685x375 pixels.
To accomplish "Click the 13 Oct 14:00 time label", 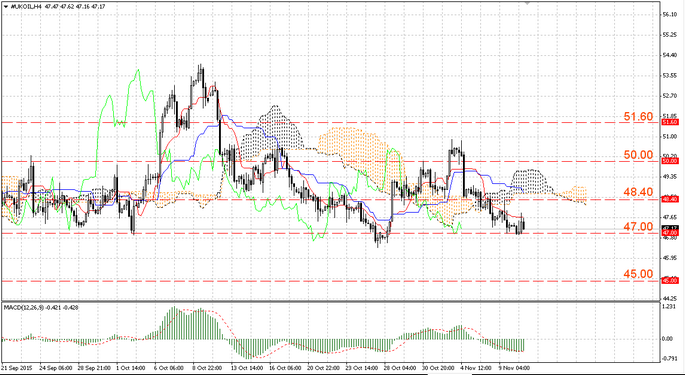I will coord(246,368).
